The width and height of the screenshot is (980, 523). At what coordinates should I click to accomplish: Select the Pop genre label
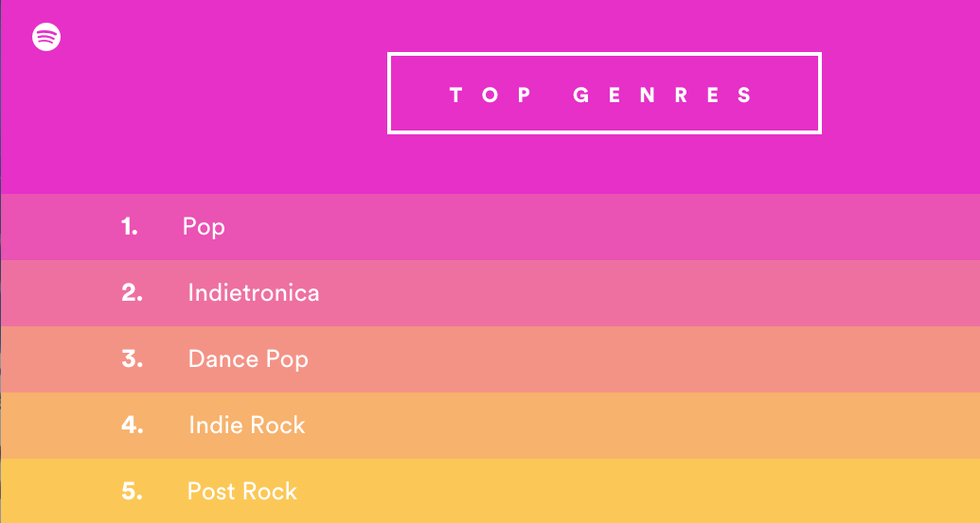coord(204,227)
